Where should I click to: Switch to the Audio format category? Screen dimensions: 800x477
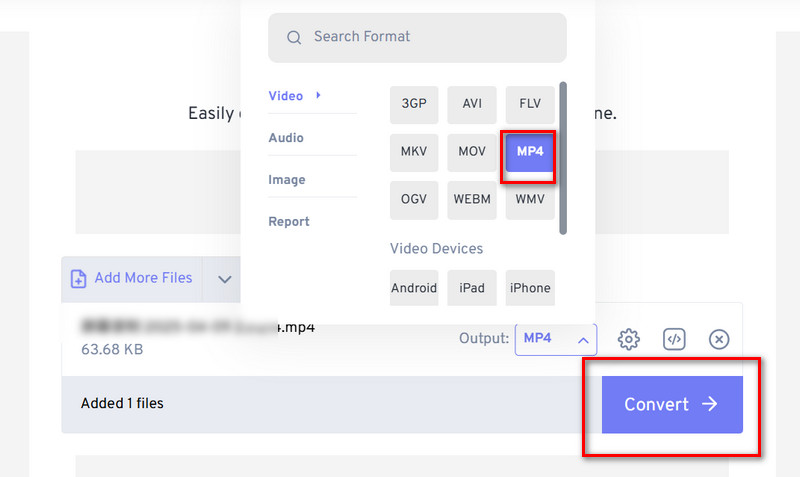tap(286, 138)
